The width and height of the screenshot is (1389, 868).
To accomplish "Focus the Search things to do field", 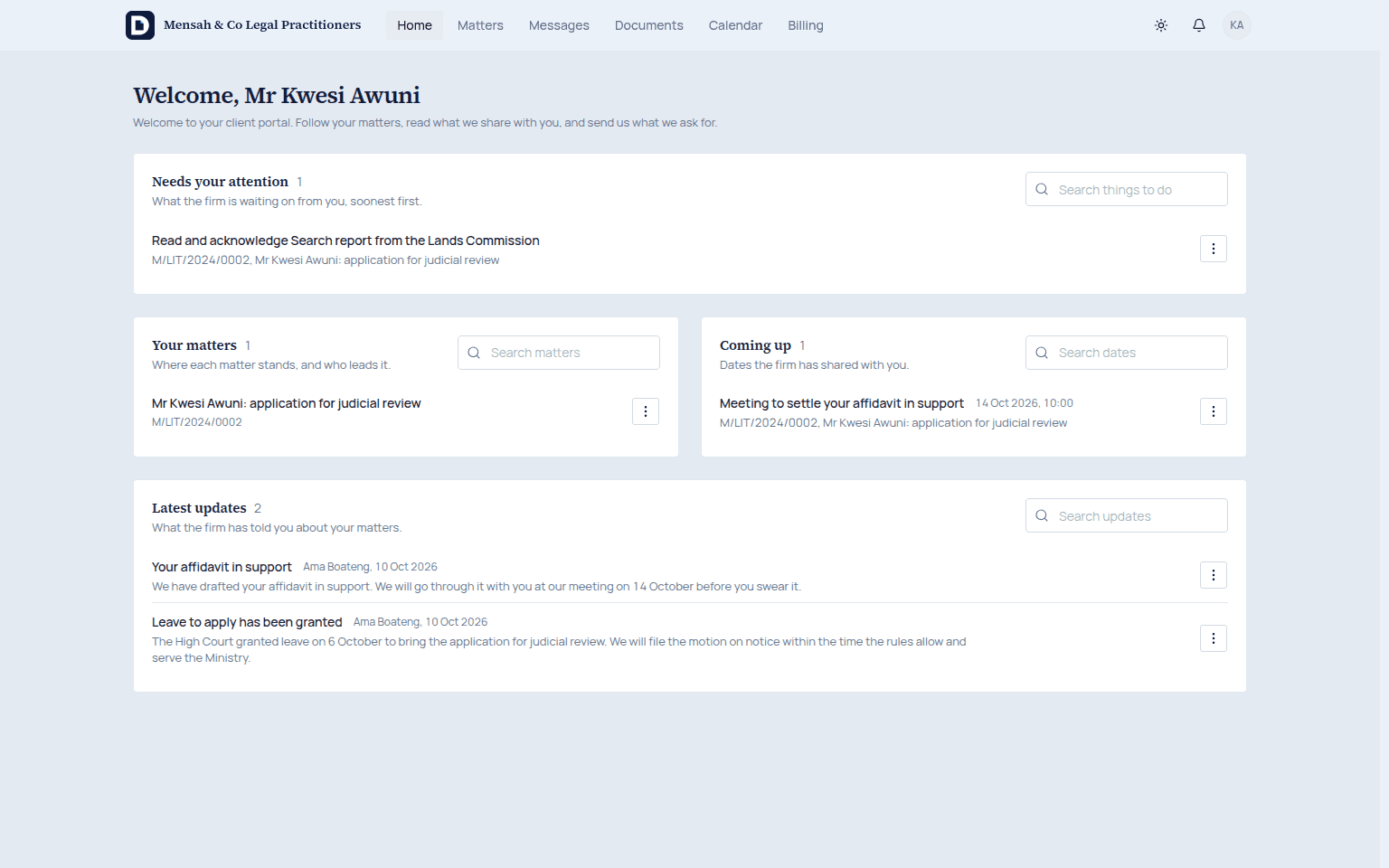I will click(1127, 189).
